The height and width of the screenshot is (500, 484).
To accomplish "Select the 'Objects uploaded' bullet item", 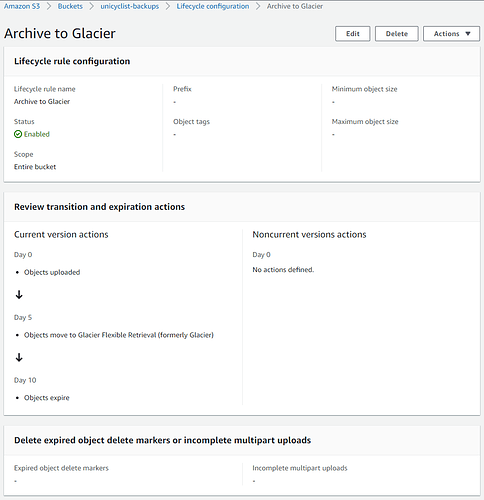I will pyautogui.click(x=52, y=272).
